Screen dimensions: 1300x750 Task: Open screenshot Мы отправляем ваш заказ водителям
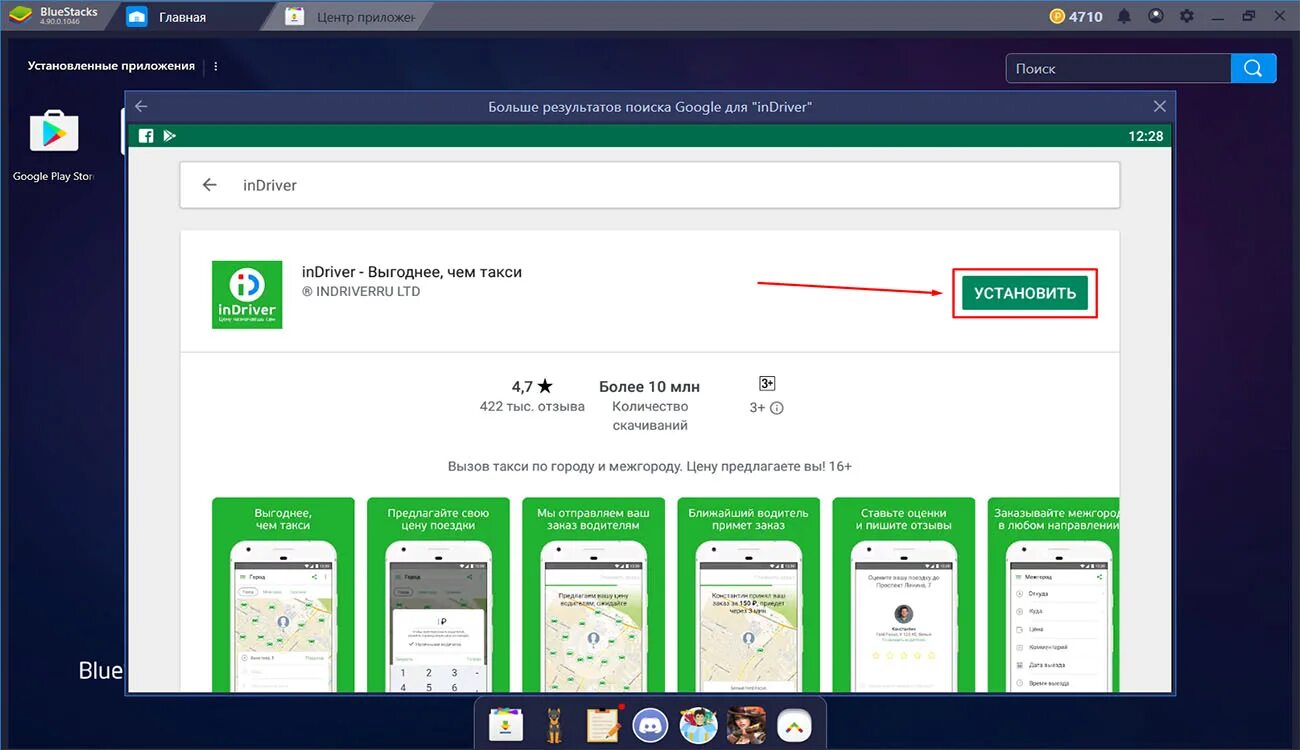(594, 594)
